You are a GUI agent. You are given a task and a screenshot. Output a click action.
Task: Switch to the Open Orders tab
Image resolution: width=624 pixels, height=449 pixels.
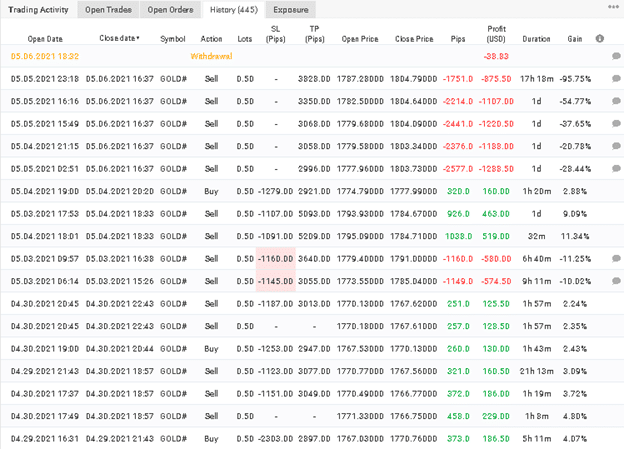click(170, 10)
